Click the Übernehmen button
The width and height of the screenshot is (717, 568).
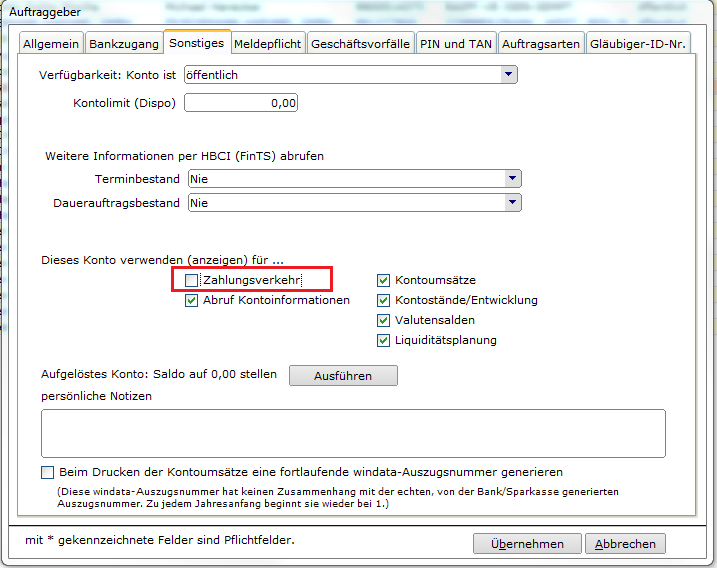point(527,544)
